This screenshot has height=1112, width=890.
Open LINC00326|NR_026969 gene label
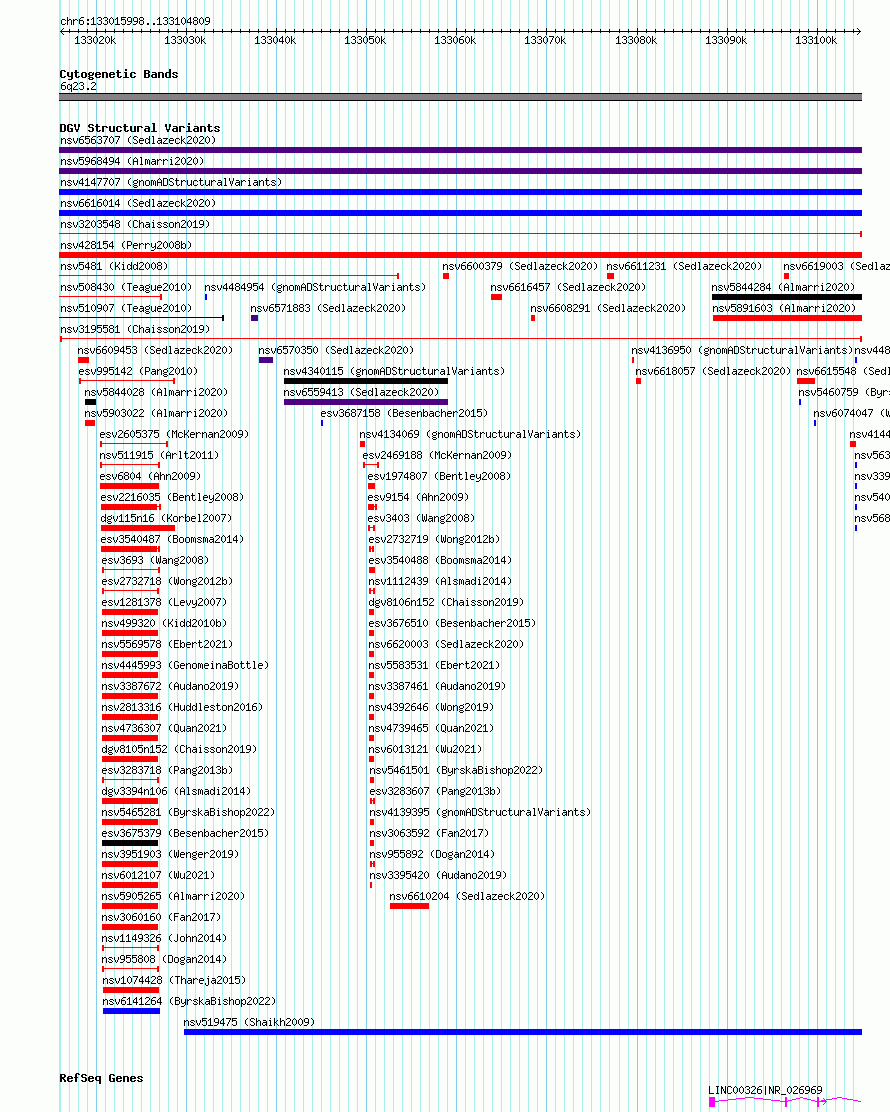(765, 1091)
